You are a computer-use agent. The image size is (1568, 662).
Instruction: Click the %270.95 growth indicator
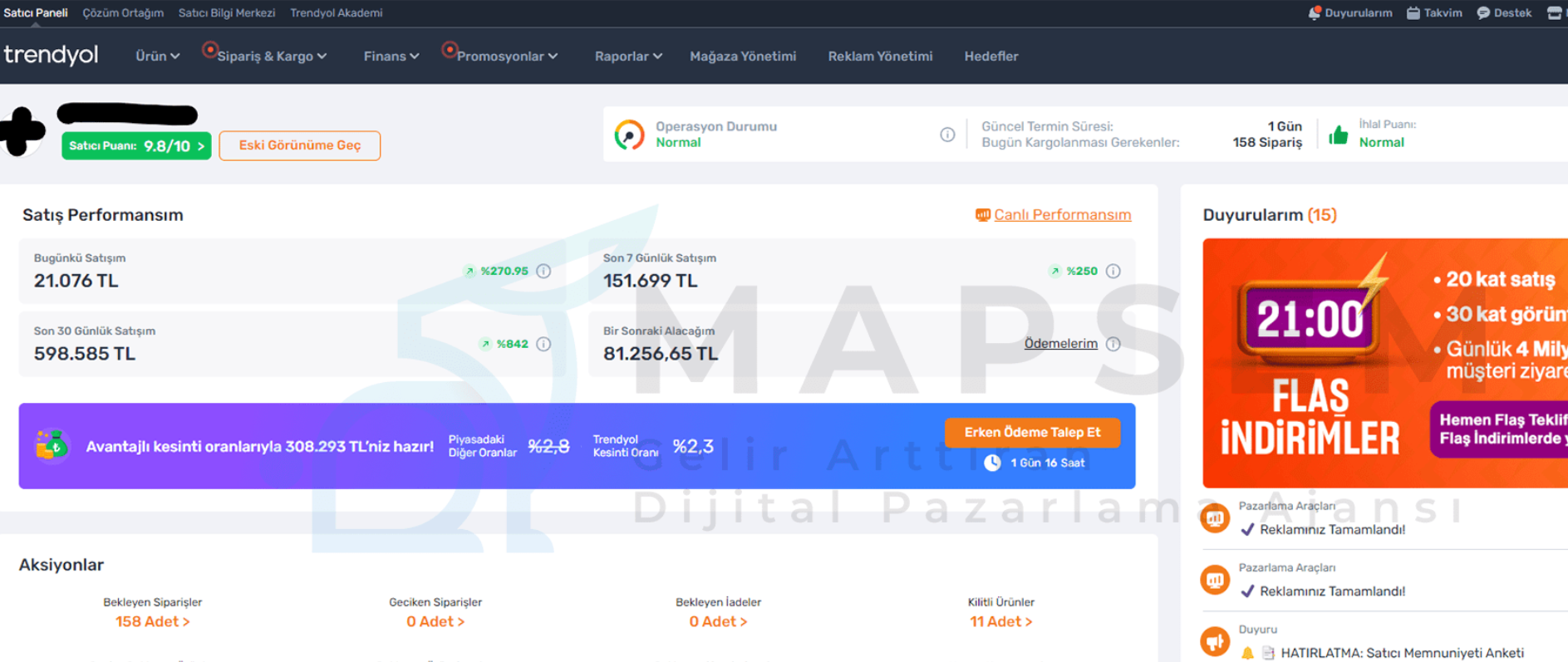pyautogui.click(x=496, y=271)
